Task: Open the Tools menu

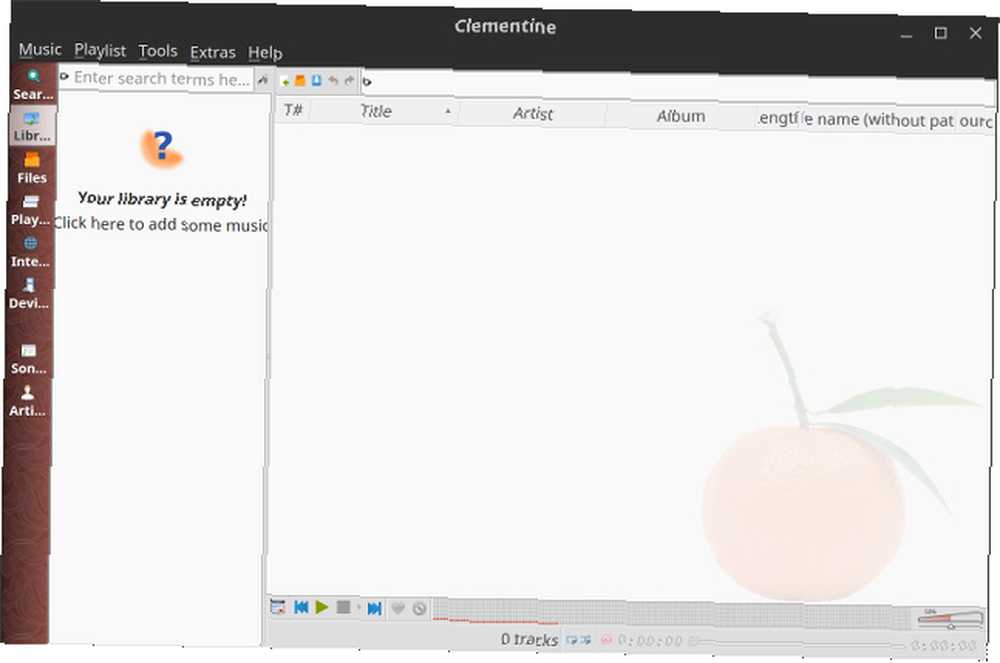Action: [158, 51]
